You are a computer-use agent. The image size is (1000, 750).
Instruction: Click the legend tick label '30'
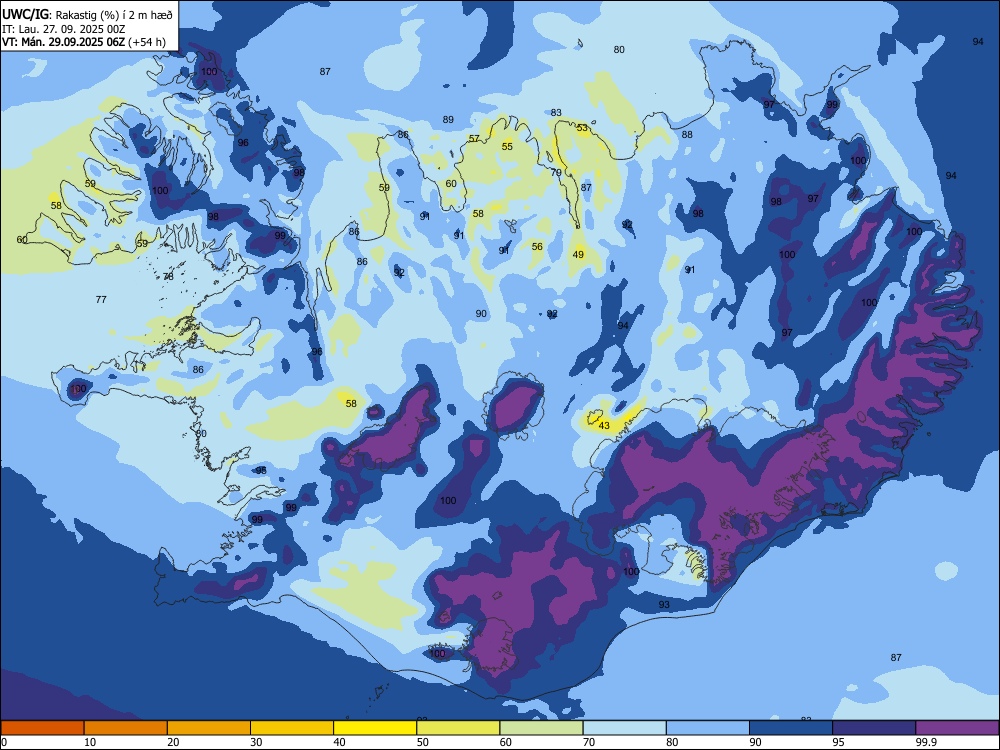coord(256,742)
